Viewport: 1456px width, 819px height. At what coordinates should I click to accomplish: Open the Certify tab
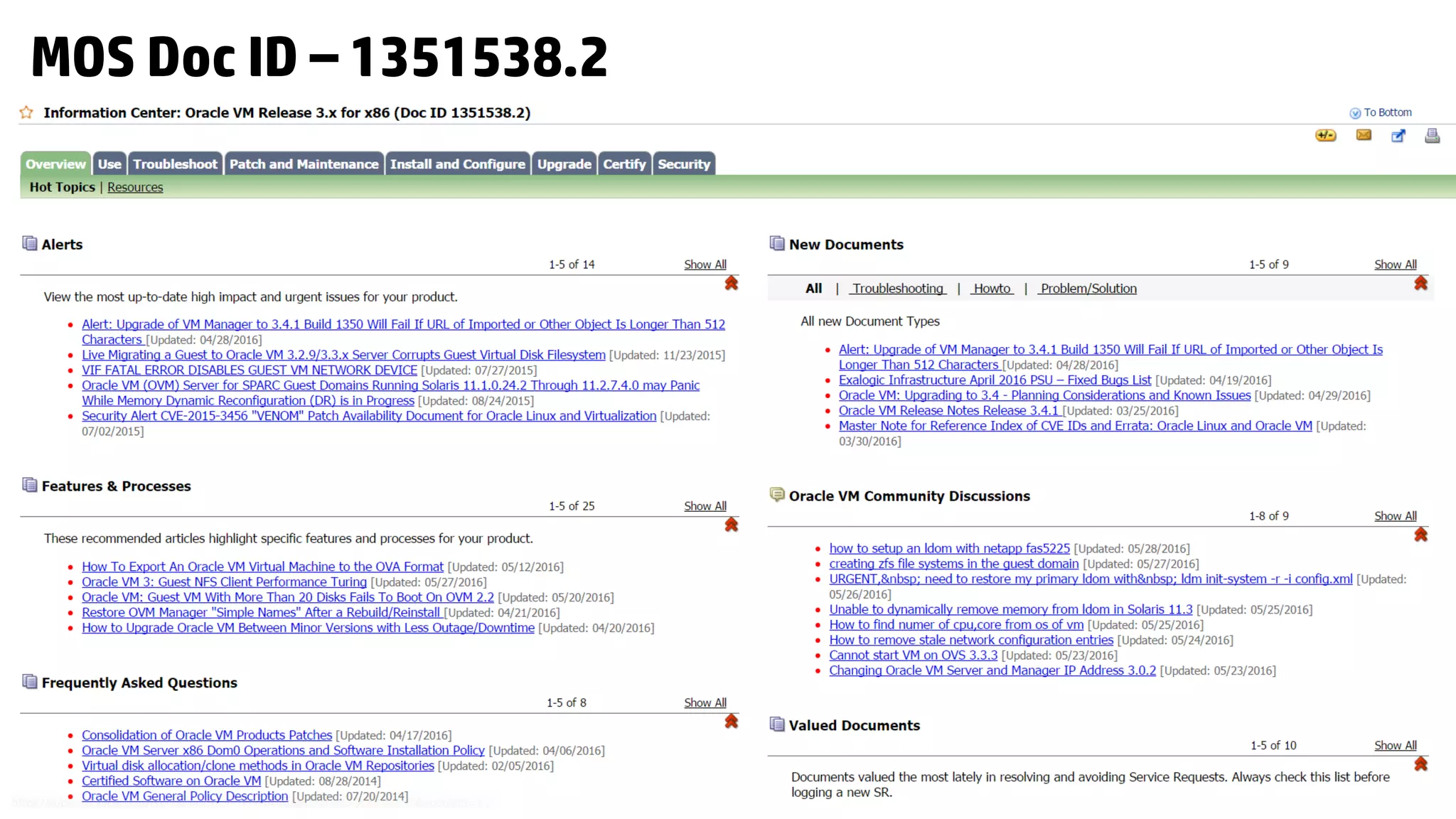pos(624,164)
